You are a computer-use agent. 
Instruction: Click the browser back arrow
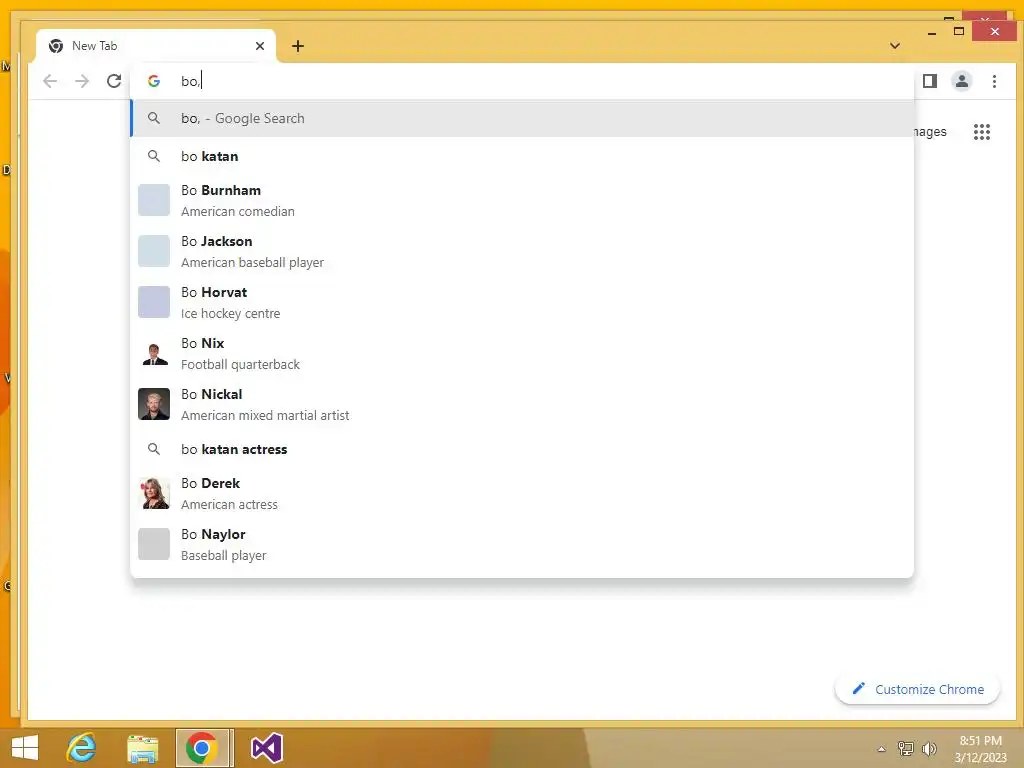pyautogui.click(x=50, y=81)
